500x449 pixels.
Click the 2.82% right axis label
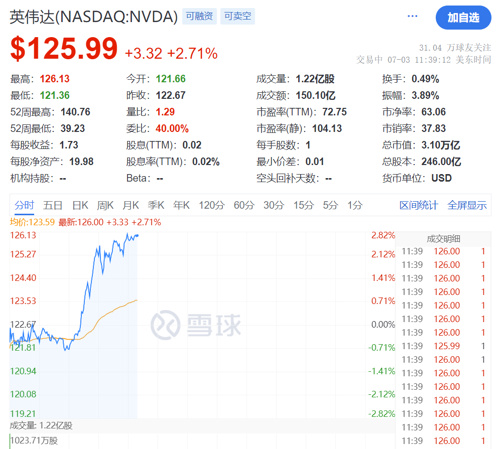383,235
